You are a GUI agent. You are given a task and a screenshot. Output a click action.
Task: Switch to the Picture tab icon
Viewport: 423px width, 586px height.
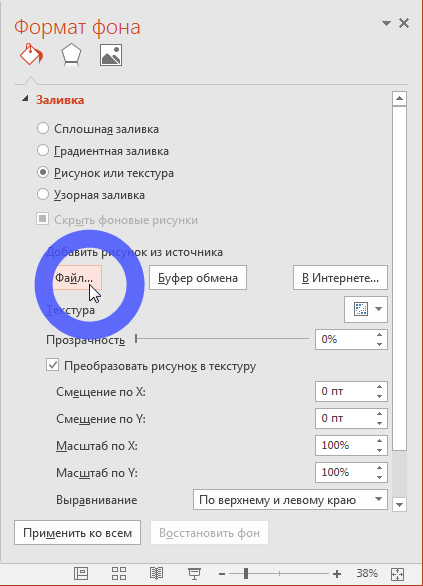coord(111,55)
